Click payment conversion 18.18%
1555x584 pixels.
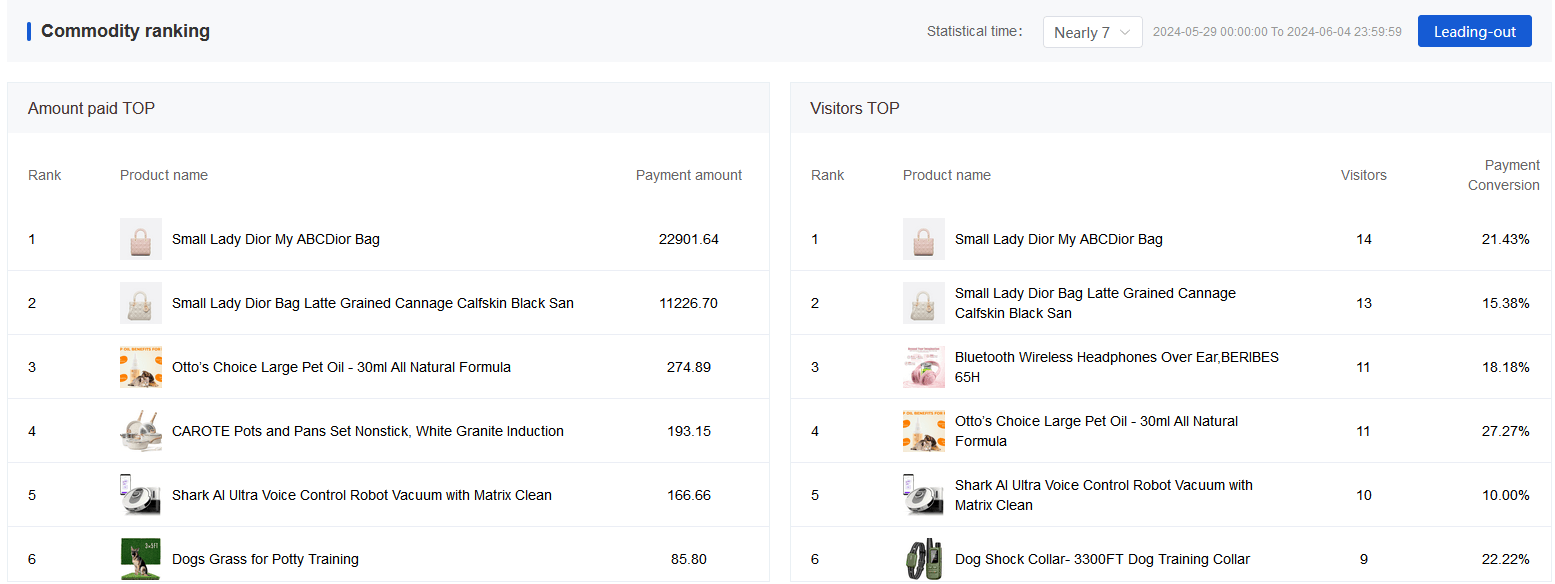click(x=1505, y=367)
